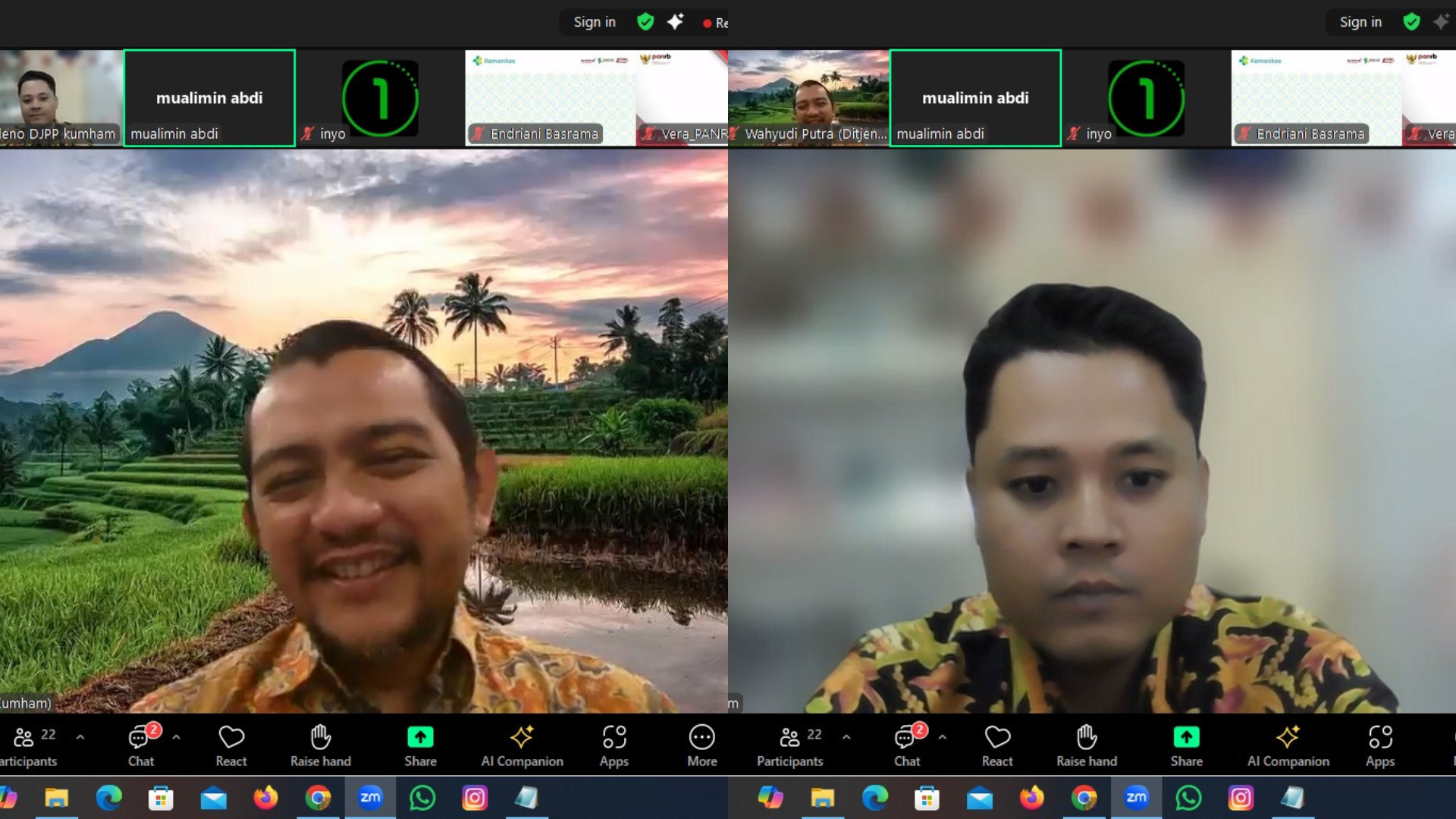Open Apps in left Zoom window

coord(614,747)
